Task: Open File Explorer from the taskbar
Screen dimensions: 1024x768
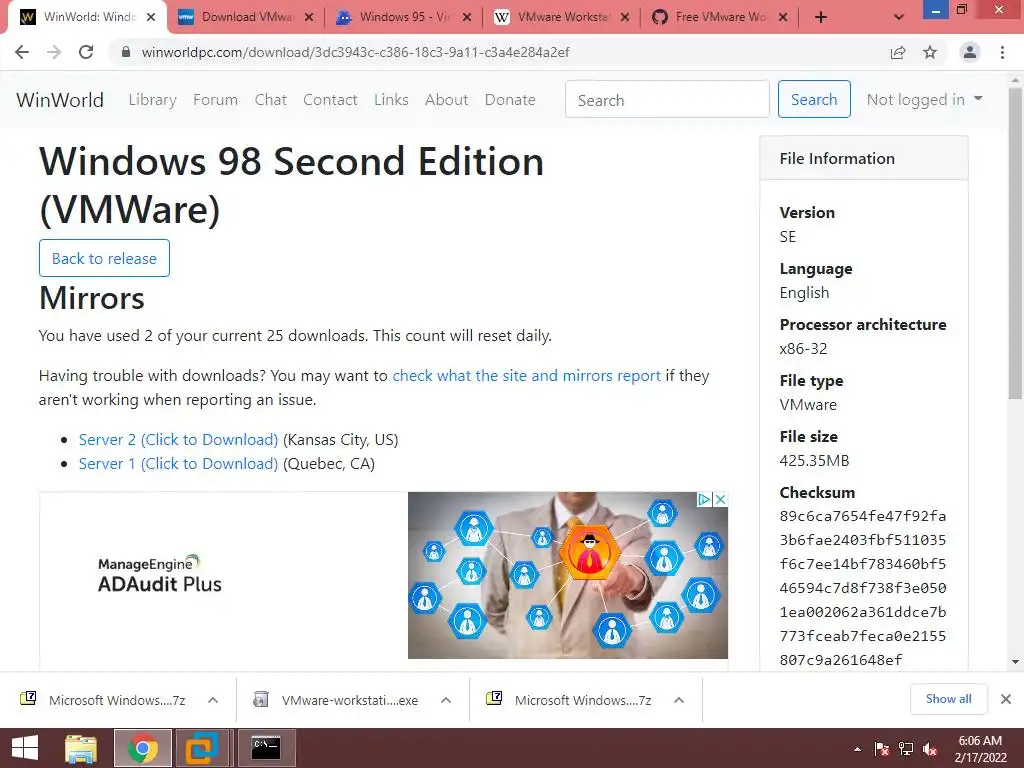Action: (81, 748)
